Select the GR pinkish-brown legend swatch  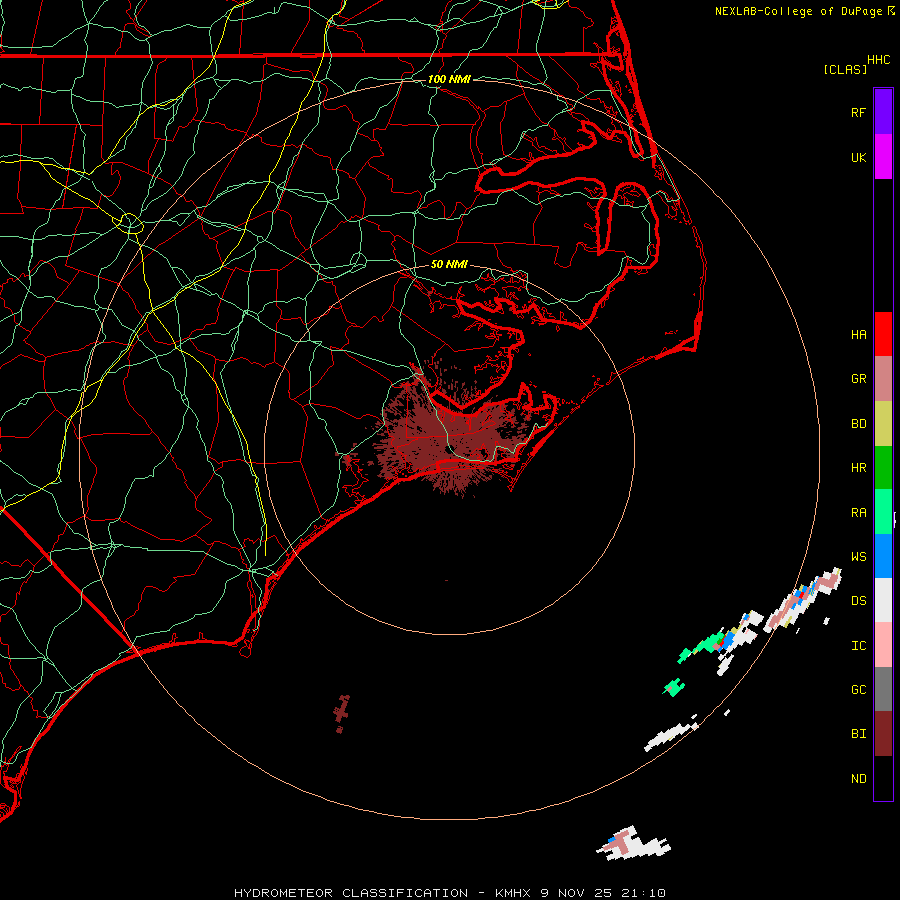883,379
